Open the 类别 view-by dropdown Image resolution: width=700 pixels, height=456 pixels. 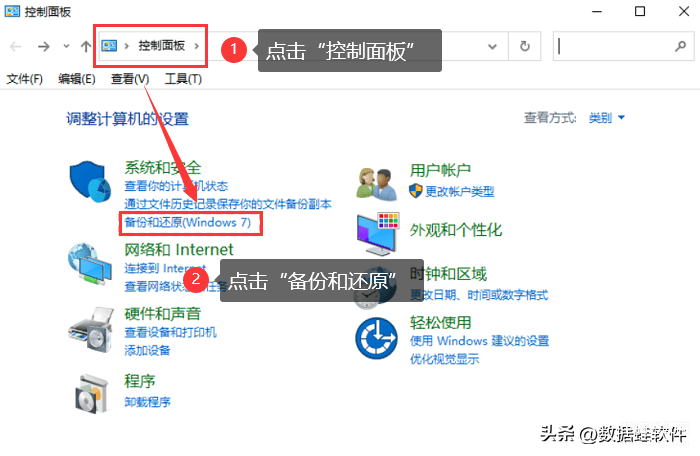pos(606,118)
